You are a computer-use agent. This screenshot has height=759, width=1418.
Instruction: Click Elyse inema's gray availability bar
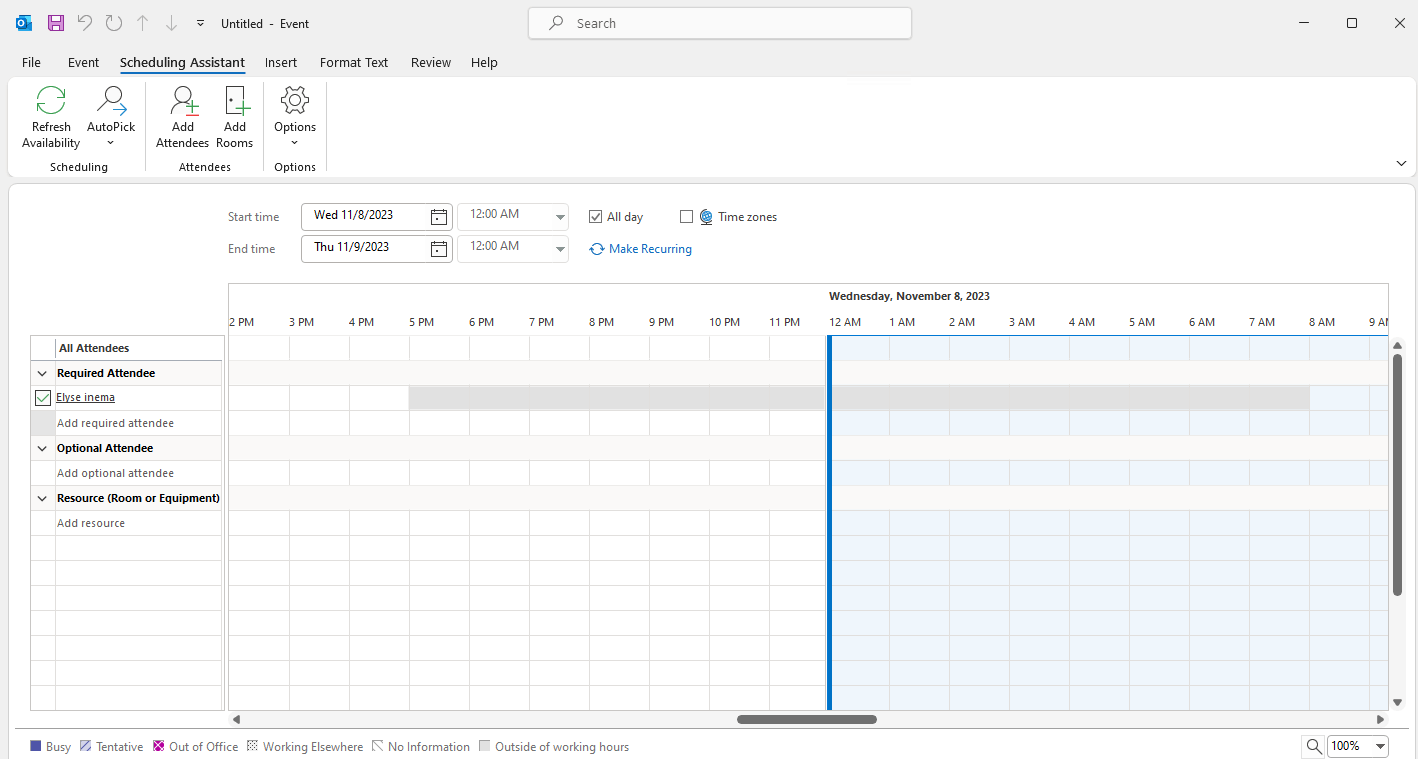point(859,398)
